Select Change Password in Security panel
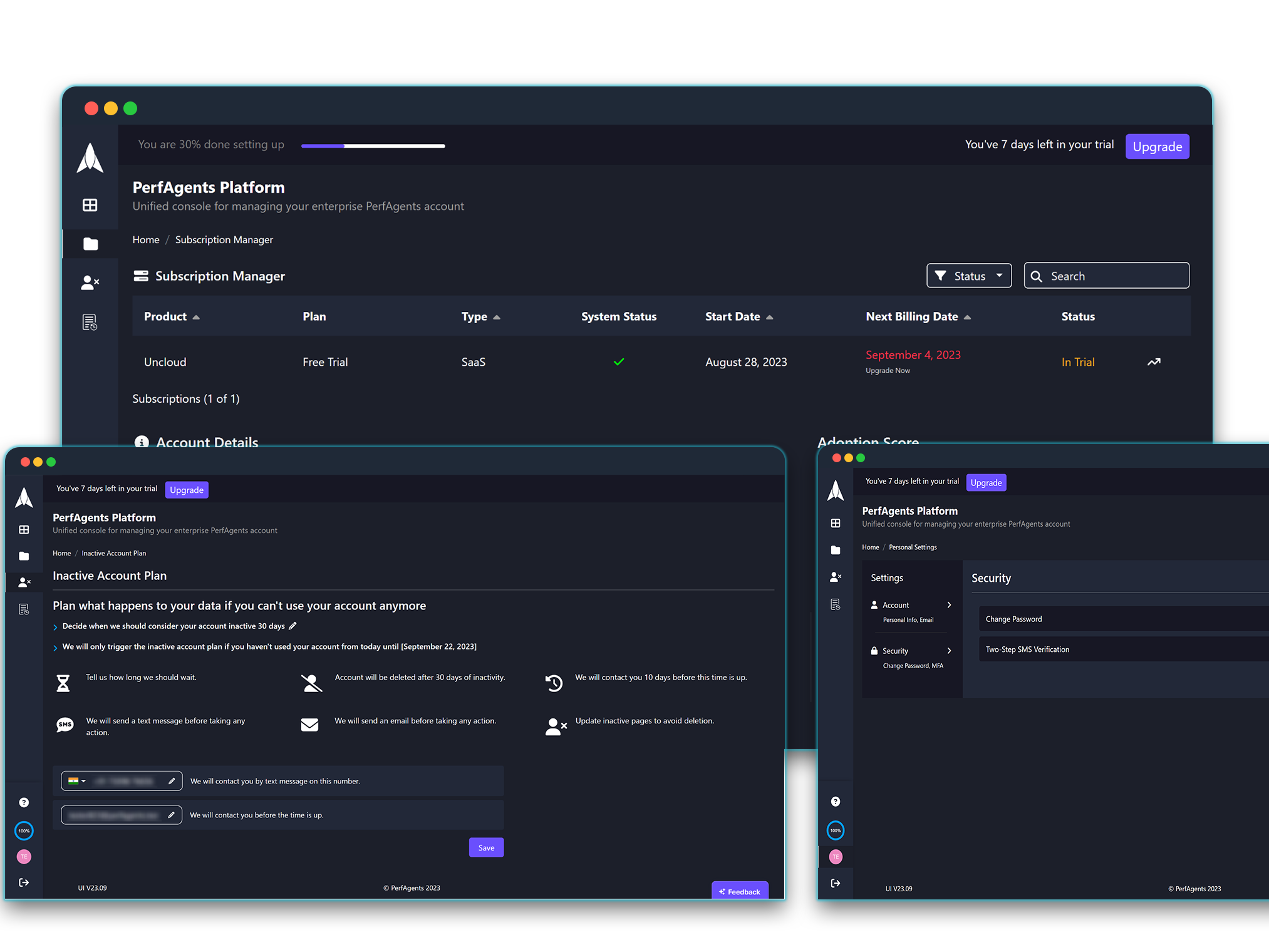This screenshot has height=952, width=1269. tap(1013, 619)
